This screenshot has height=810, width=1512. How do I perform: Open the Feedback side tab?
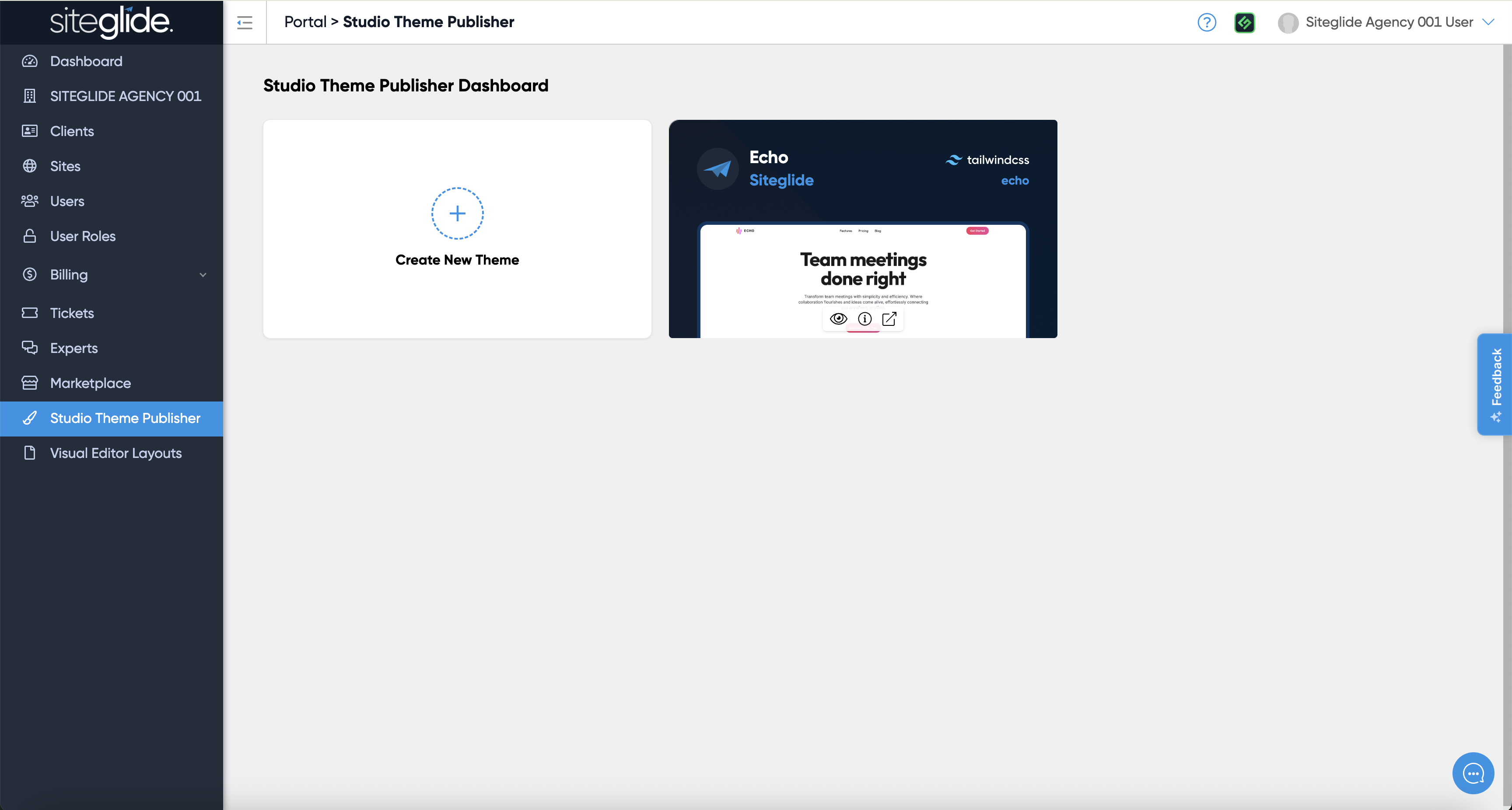click(1495, 384)
